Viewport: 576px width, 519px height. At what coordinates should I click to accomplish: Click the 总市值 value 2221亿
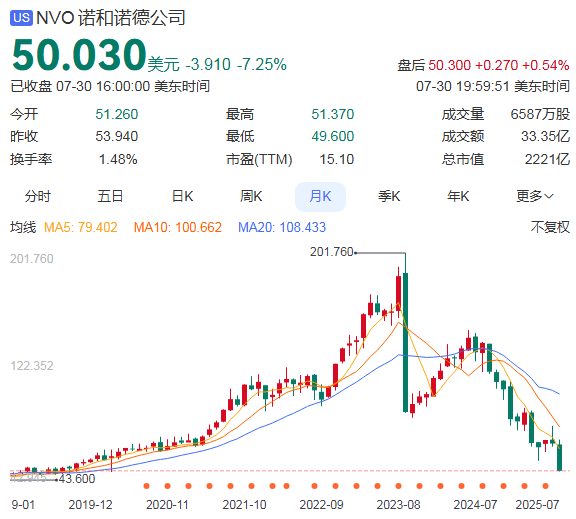point(547,159)
